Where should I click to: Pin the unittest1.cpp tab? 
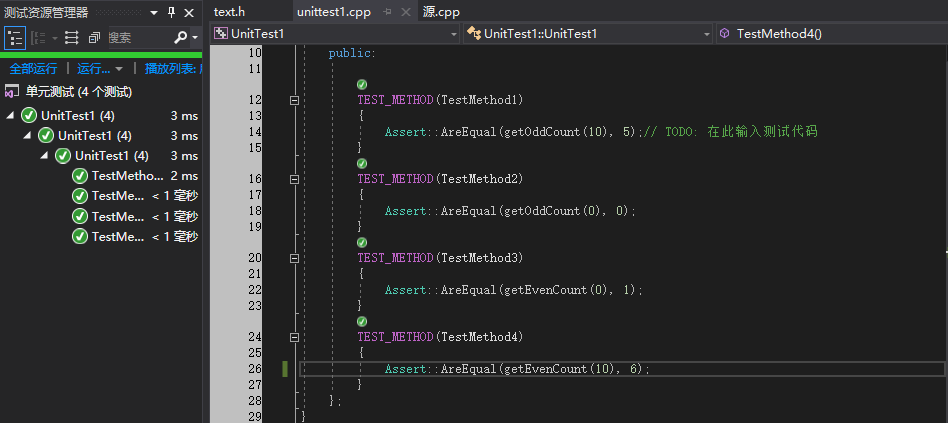388,12
